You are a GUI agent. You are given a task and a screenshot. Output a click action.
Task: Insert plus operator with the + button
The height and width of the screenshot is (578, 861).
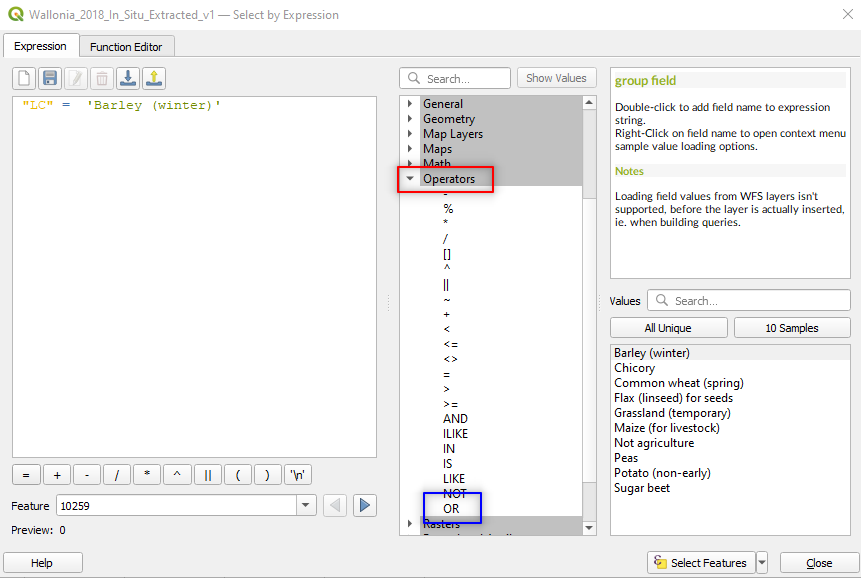(57, 475)
